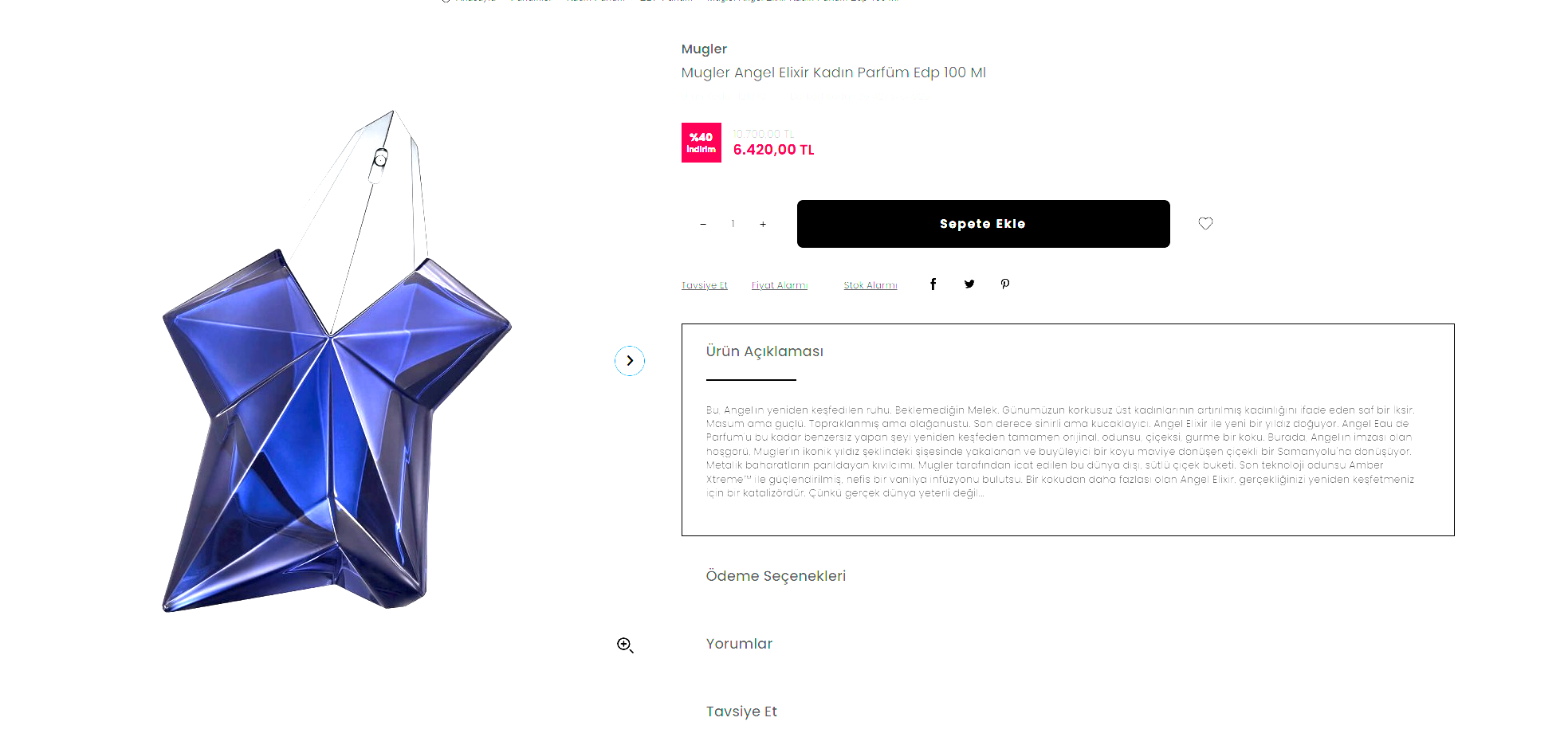Open the Mugler brand link
This screenshot has width=1568, height=745.
704,49
